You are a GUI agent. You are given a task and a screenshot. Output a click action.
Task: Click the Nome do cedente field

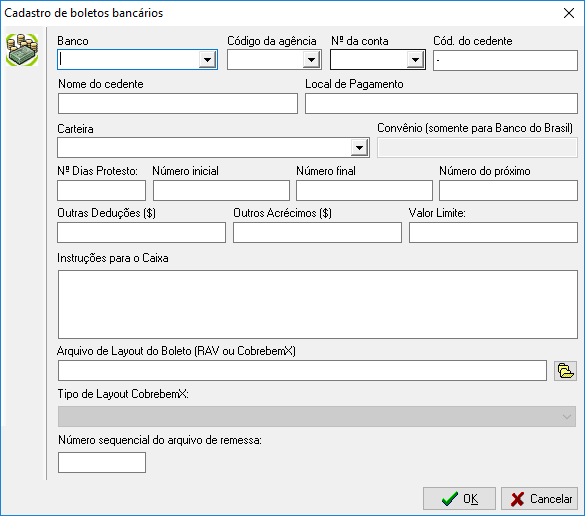pyautogui.click(x=178, y=103)
